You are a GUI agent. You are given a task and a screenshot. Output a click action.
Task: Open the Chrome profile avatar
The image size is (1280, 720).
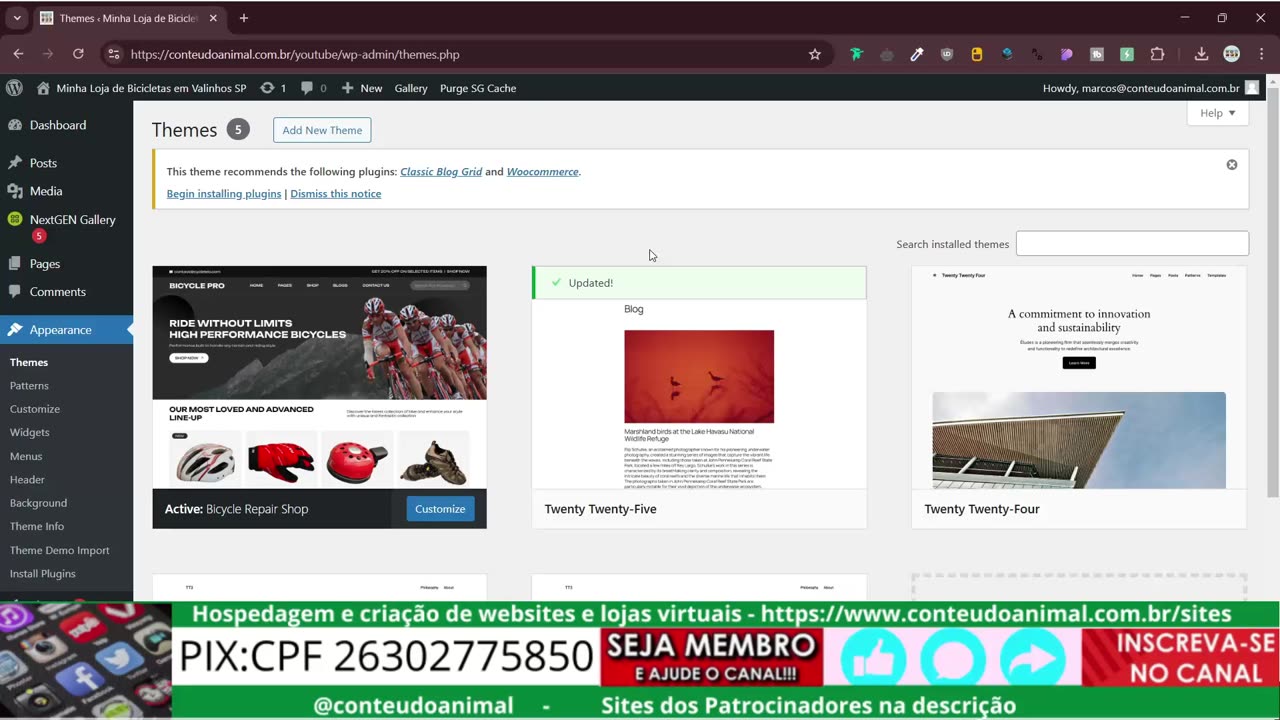(x=1232, y=54)
